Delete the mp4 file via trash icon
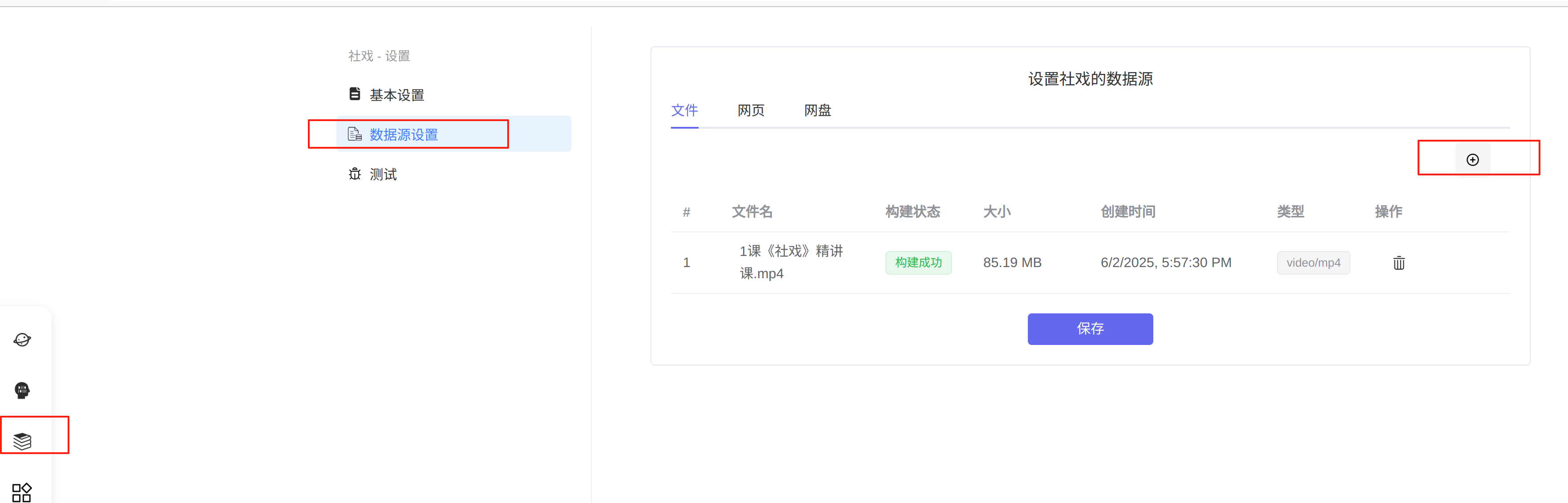This screenshot has width=1568, height=503. (1398, 263)
